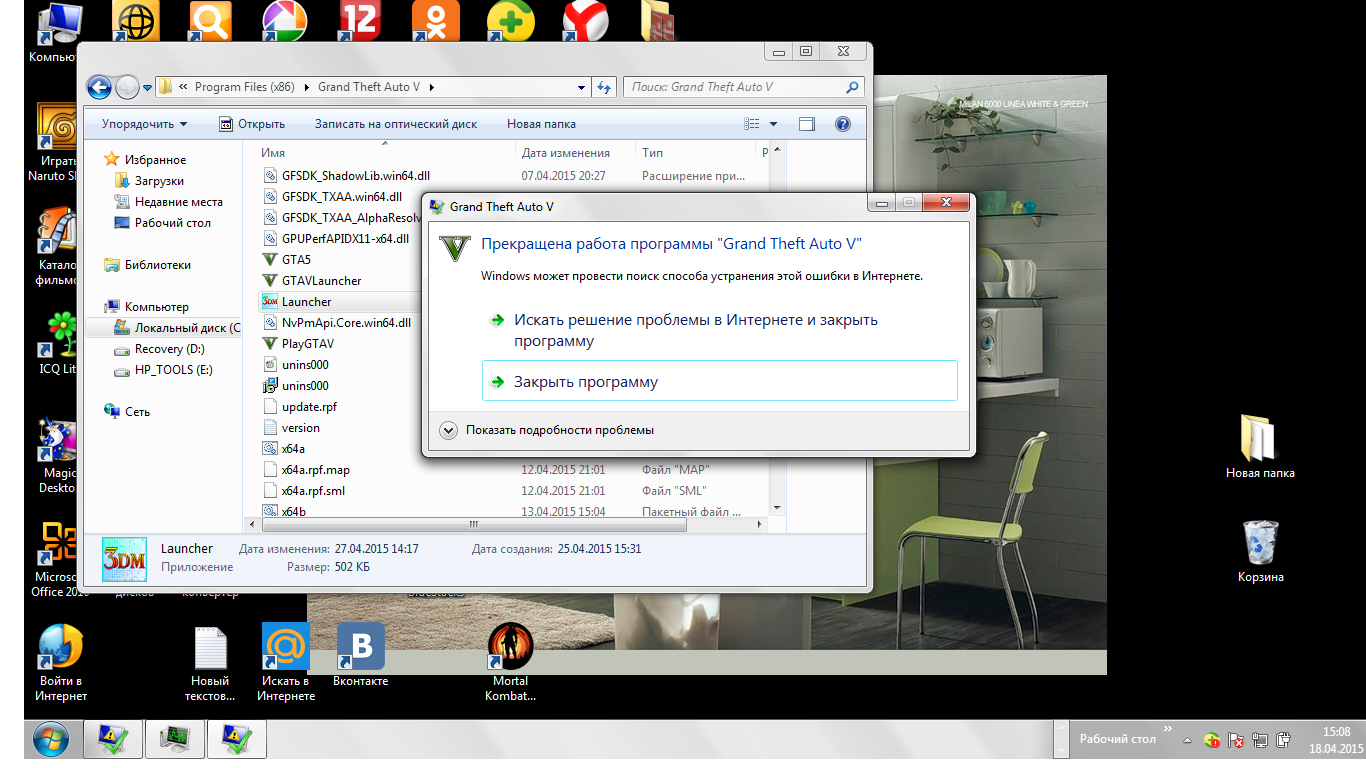The image size is (1366, 768).
Task: Select the GPUPerfAPIDX11-x64.dll file
Action: click(x=335, y=239)
